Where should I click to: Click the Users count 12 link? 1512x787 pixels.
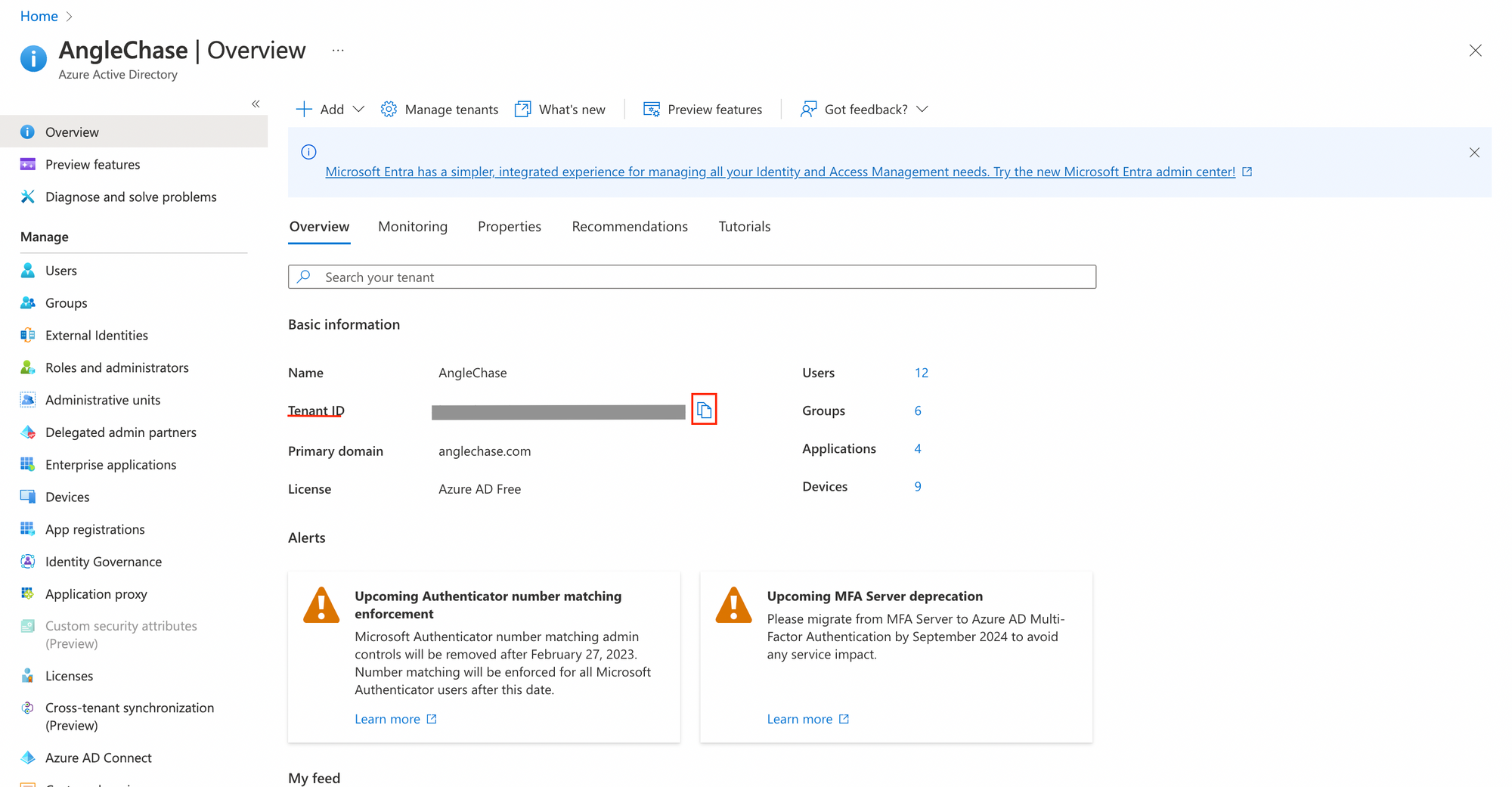921,373
